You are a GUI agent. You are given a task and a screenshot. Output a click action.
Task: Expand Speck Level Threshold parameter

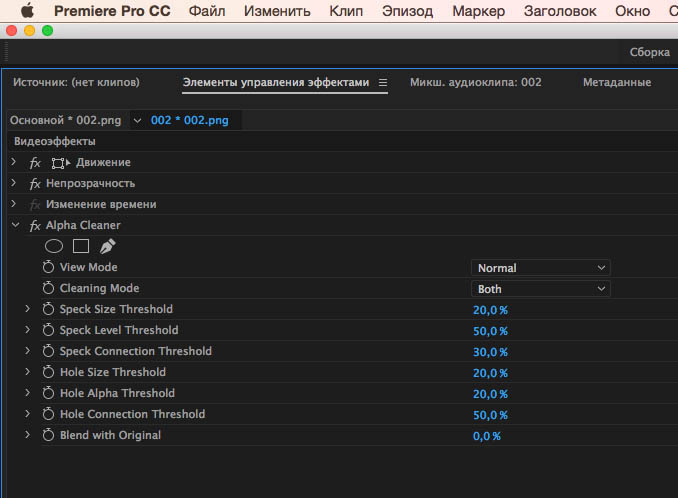[28, 329]
